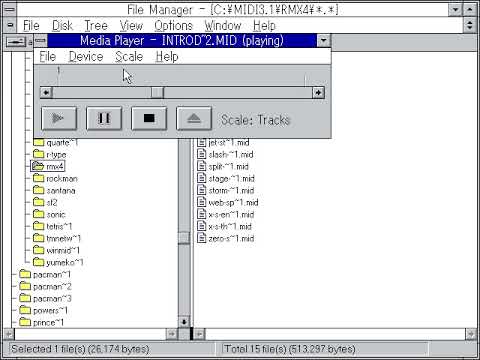Click the right arrow on the seek bar

318,92
